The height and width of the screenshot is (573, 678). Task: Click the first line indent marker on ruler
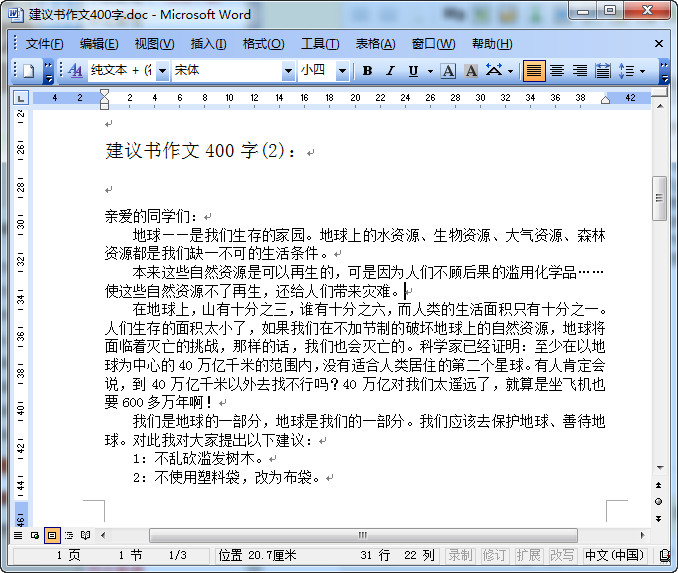click(x=104, y=93)
